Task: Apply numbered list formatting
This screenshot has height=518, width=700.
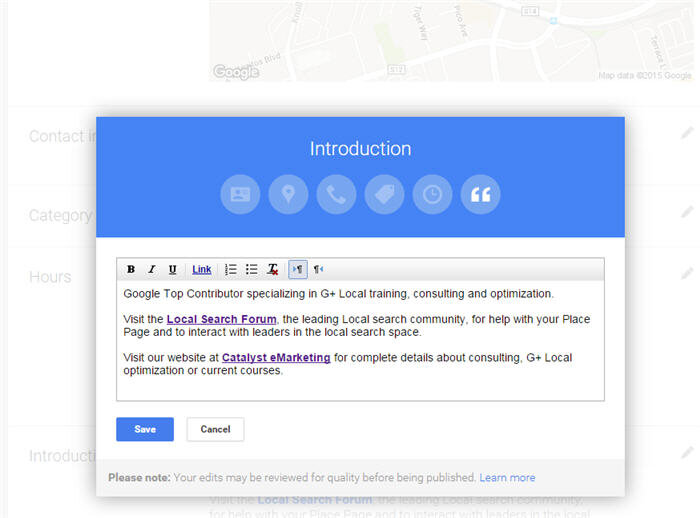Action: [x=231, y=269]
